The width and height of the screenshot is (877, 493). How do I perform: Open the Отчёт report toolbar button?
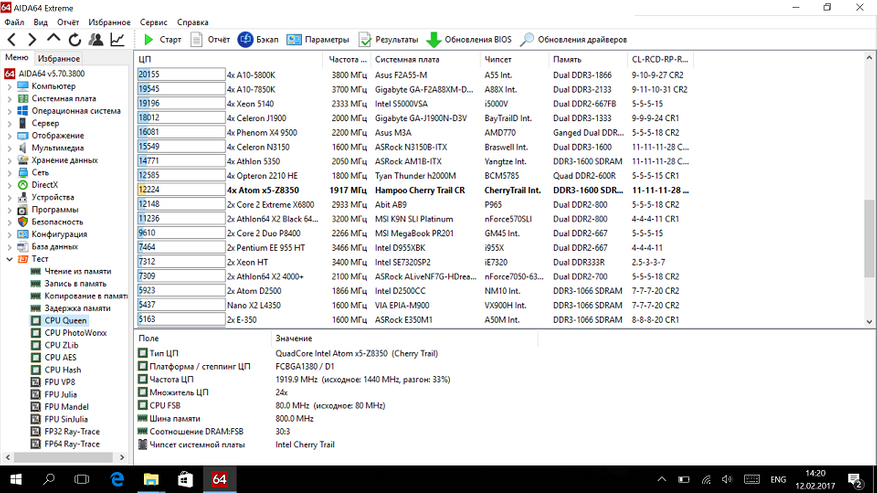(210, 40)
